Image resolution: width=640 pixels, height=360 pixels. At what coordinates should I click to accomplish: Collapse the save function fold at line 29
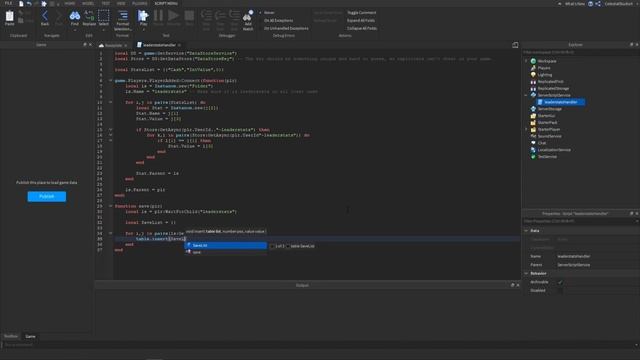pos(110,206)
